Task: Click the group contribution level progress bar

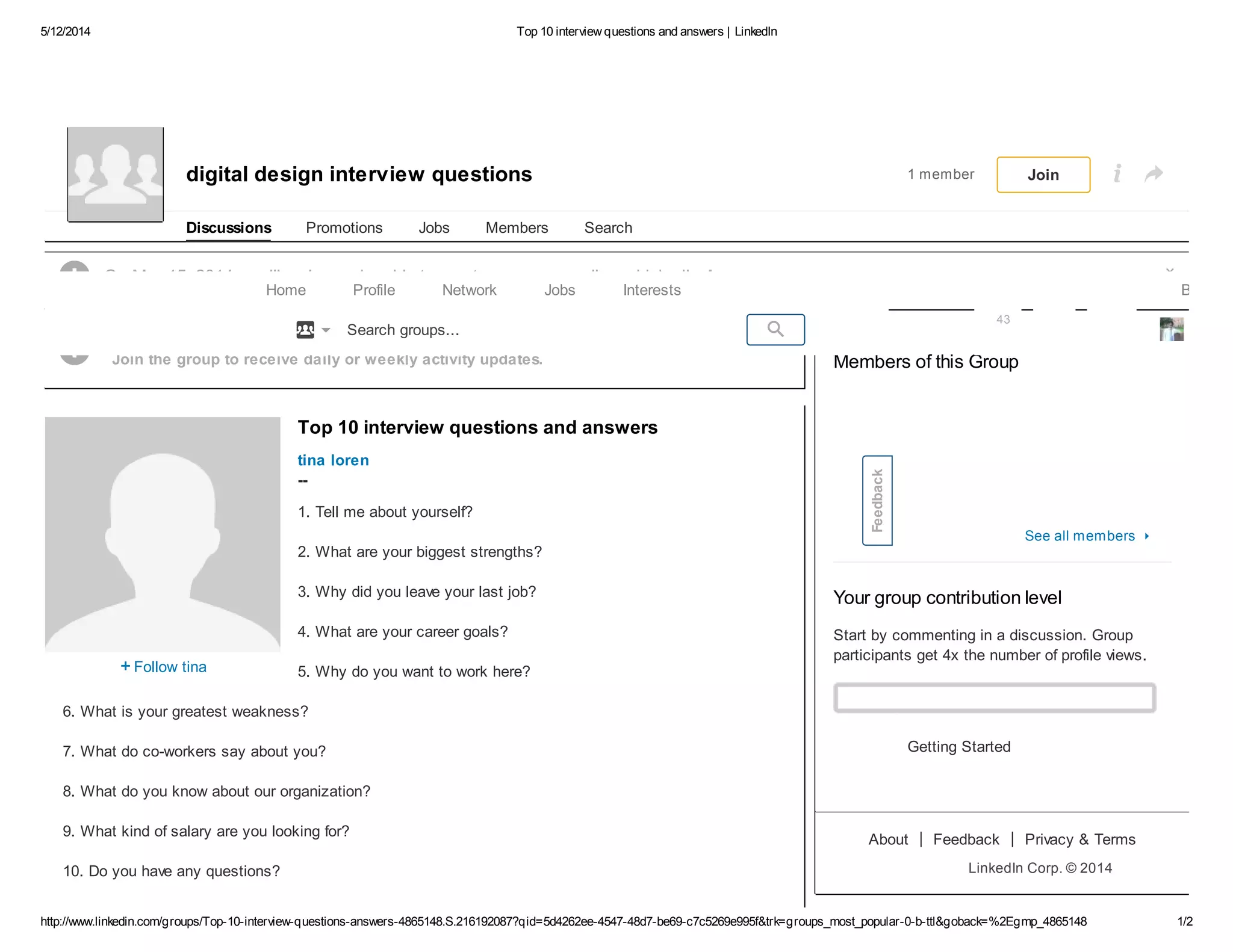Action: (x=994, y=698)
